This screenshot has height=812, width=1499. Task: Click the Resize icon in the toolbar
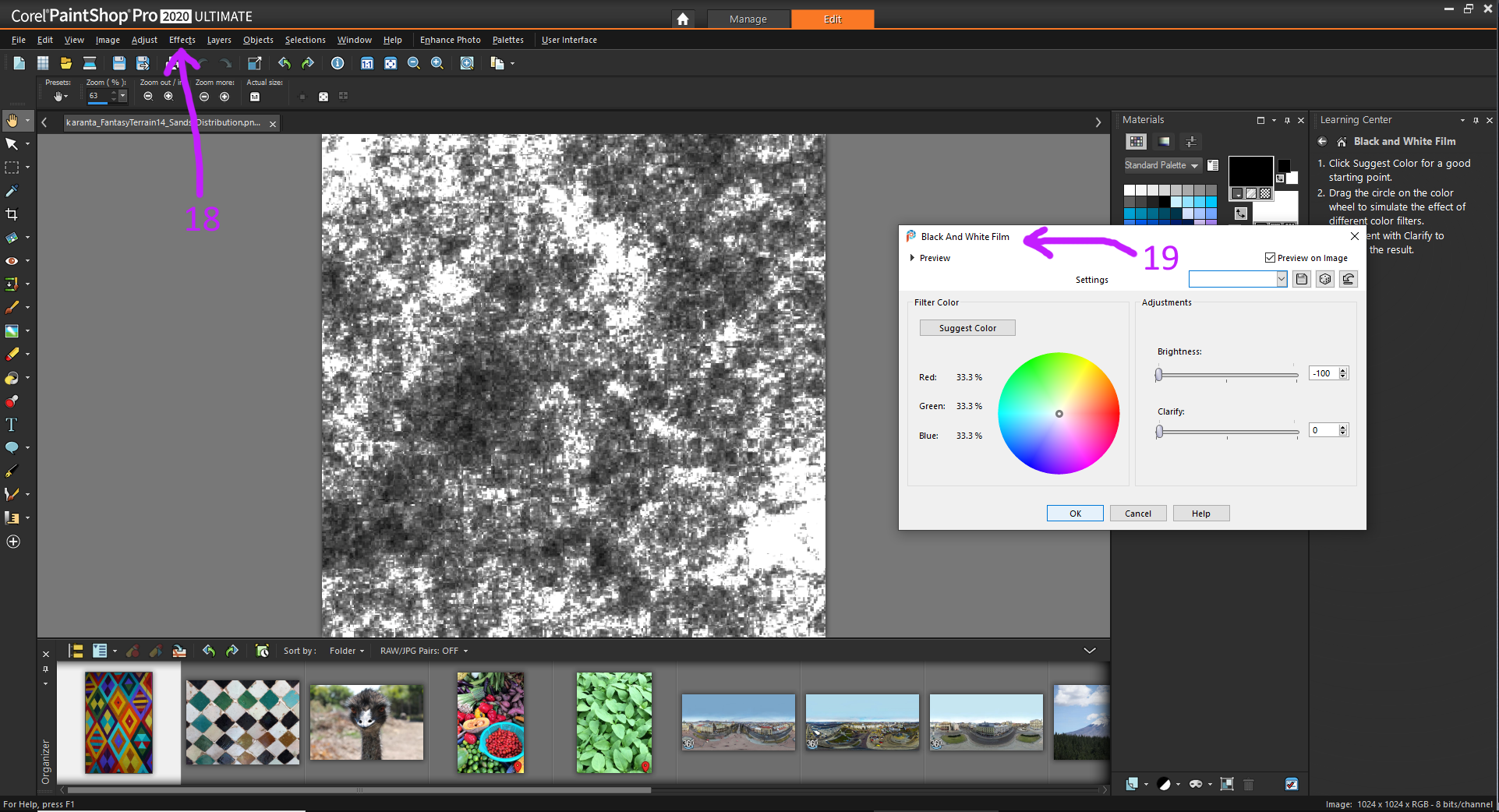(254, 63)
